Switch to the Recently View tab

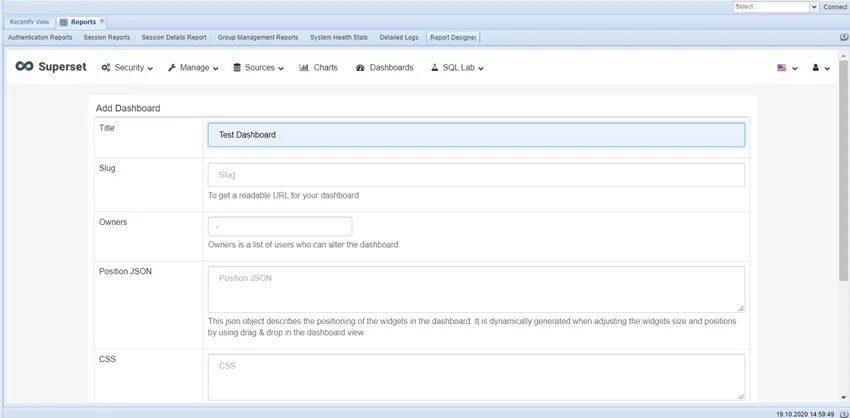[x=29, y=22]
